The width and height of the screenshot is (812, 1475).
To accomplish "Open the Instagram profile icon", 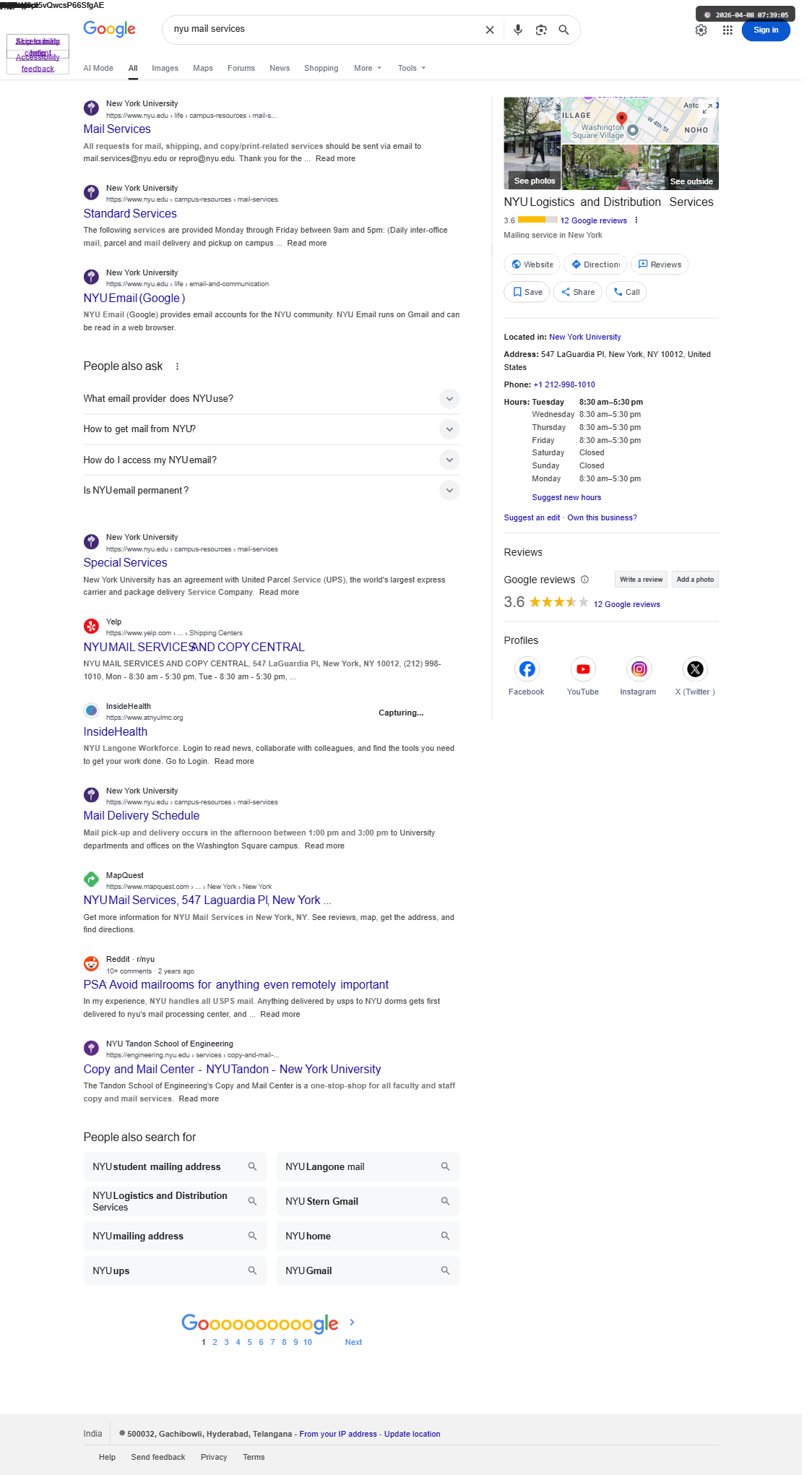I will tap(639, 669).
